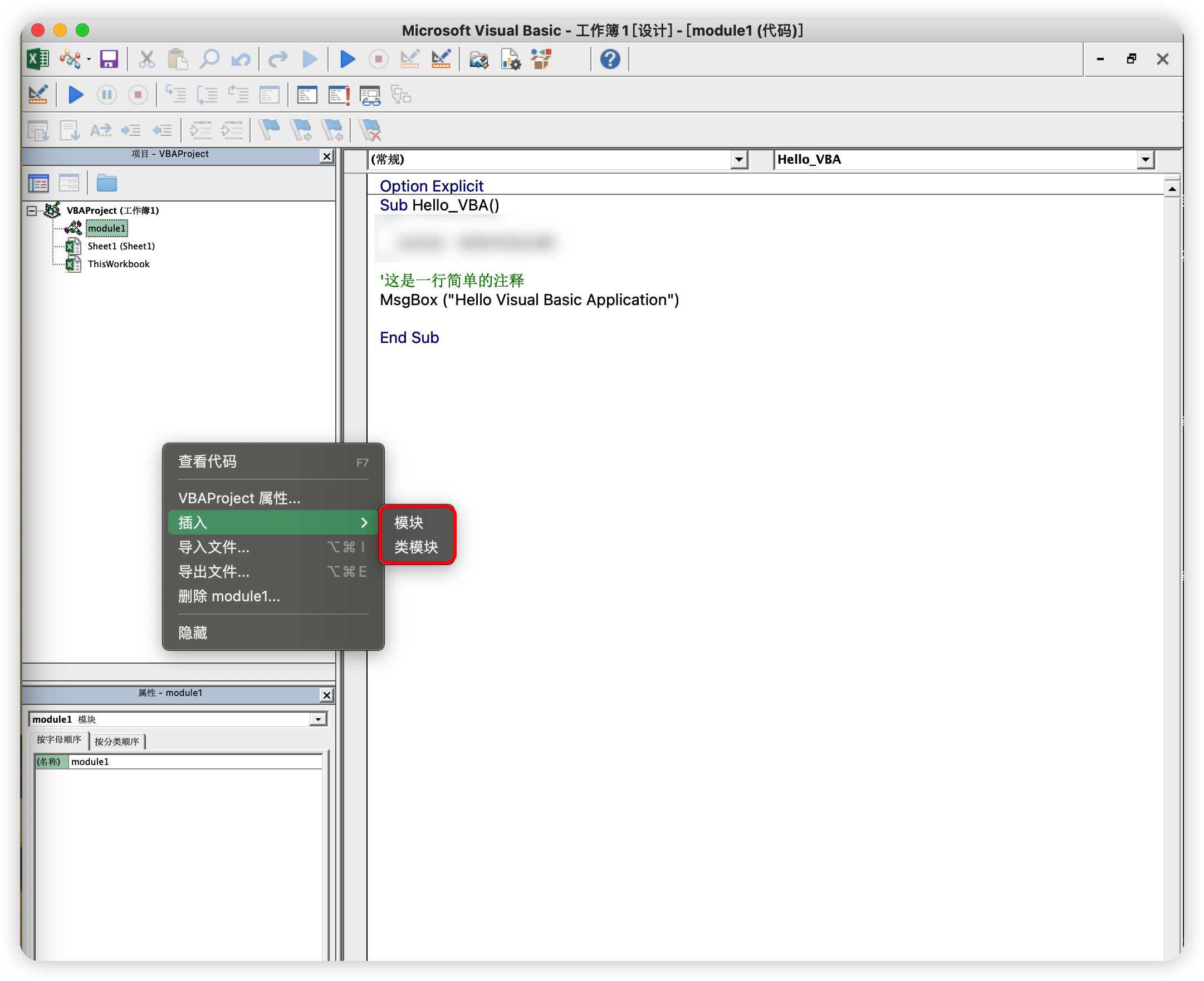Image resolution: width=1204 pixels, height=981 pixels.
Task: Click the Redo arrow icon
Action: pyautogui.click(x=277, y=60)
